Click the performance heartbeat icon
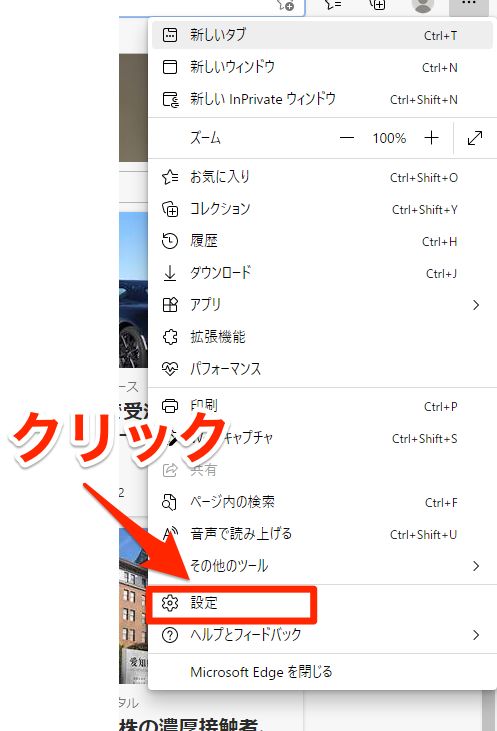Viewport: 497px width, 731px height. click(170, 369)
